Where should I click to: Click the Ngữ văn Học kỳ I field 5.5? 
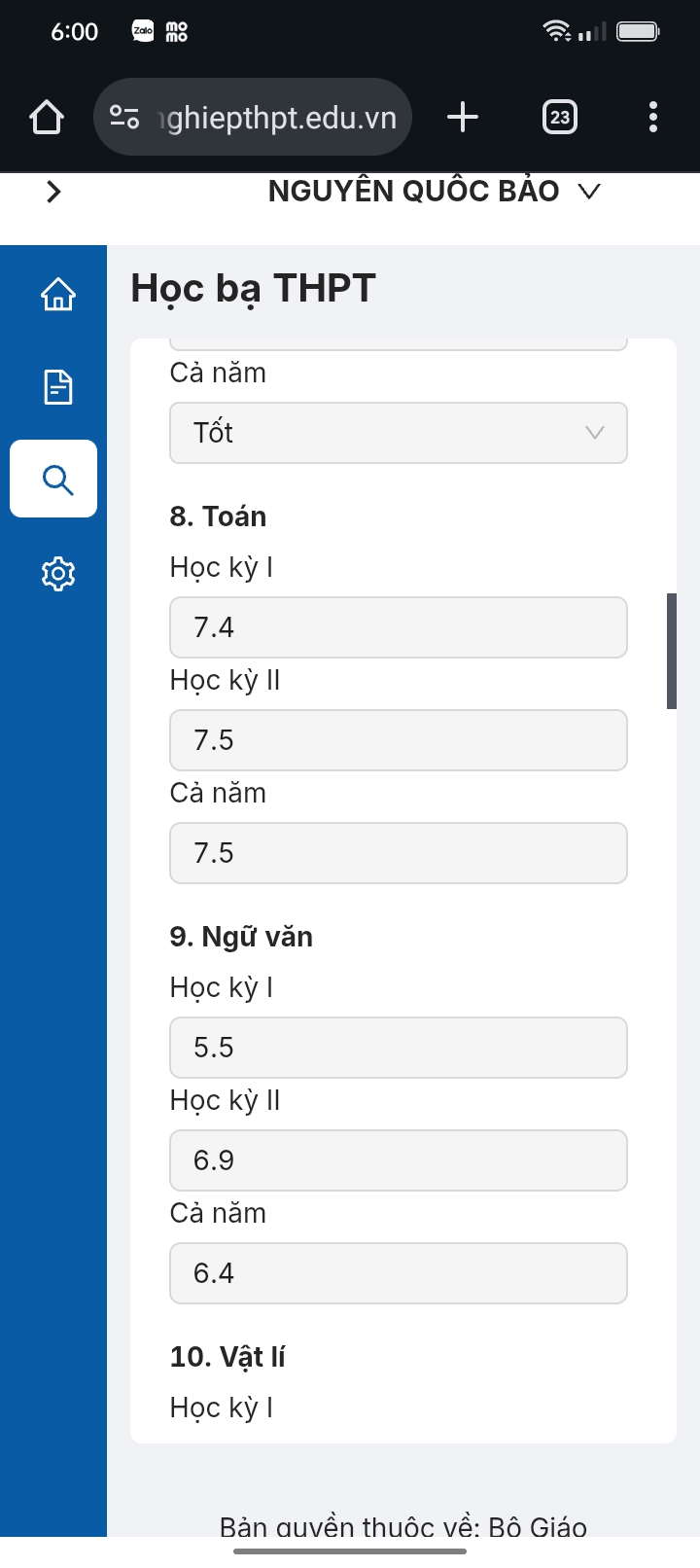(399, 1048)
